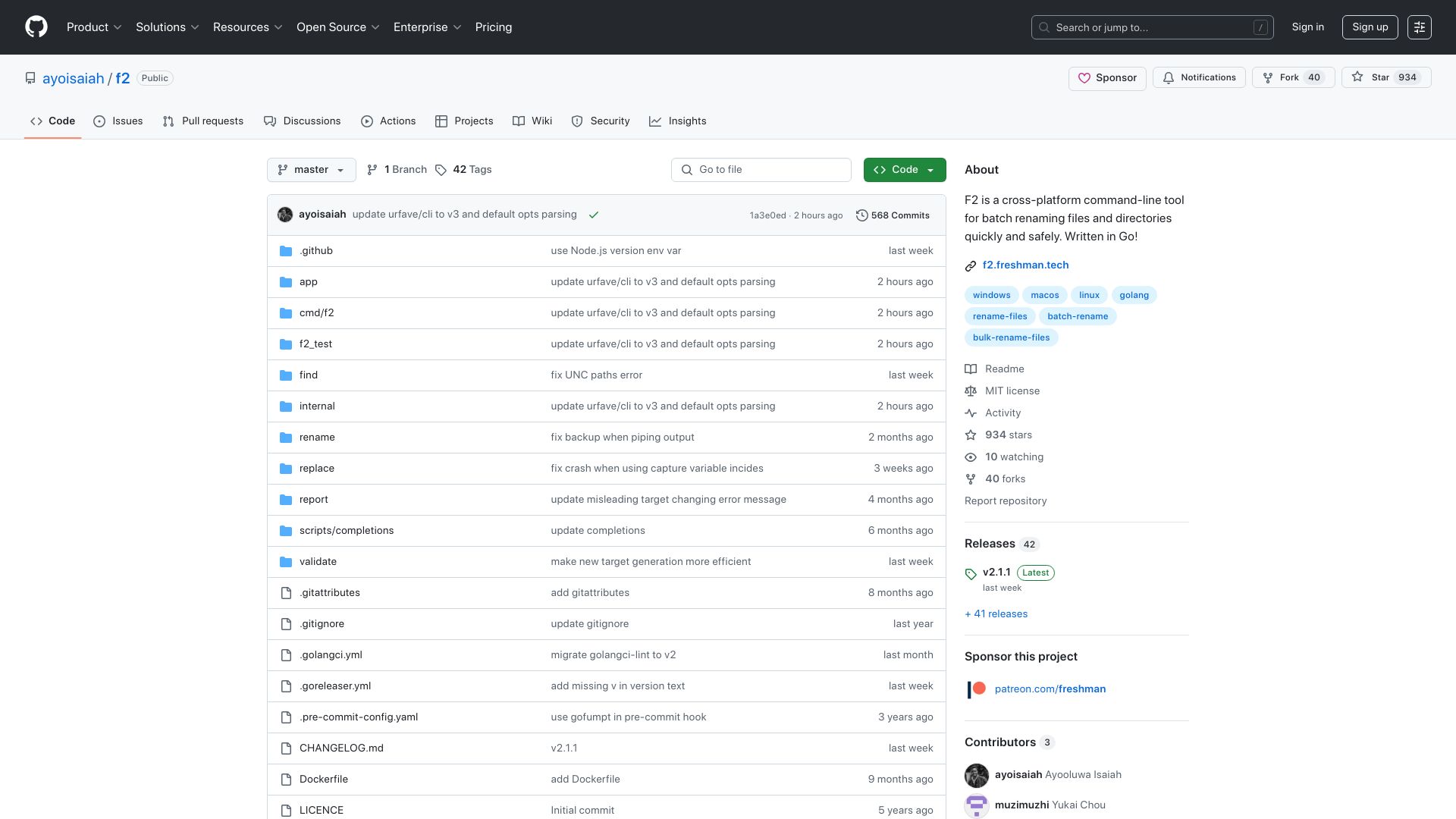Image resolution: width=1456 pixels, height=819 pixels.
Task: Click the repository icon before ayoisaiah
Action: [x=30, y=78]
